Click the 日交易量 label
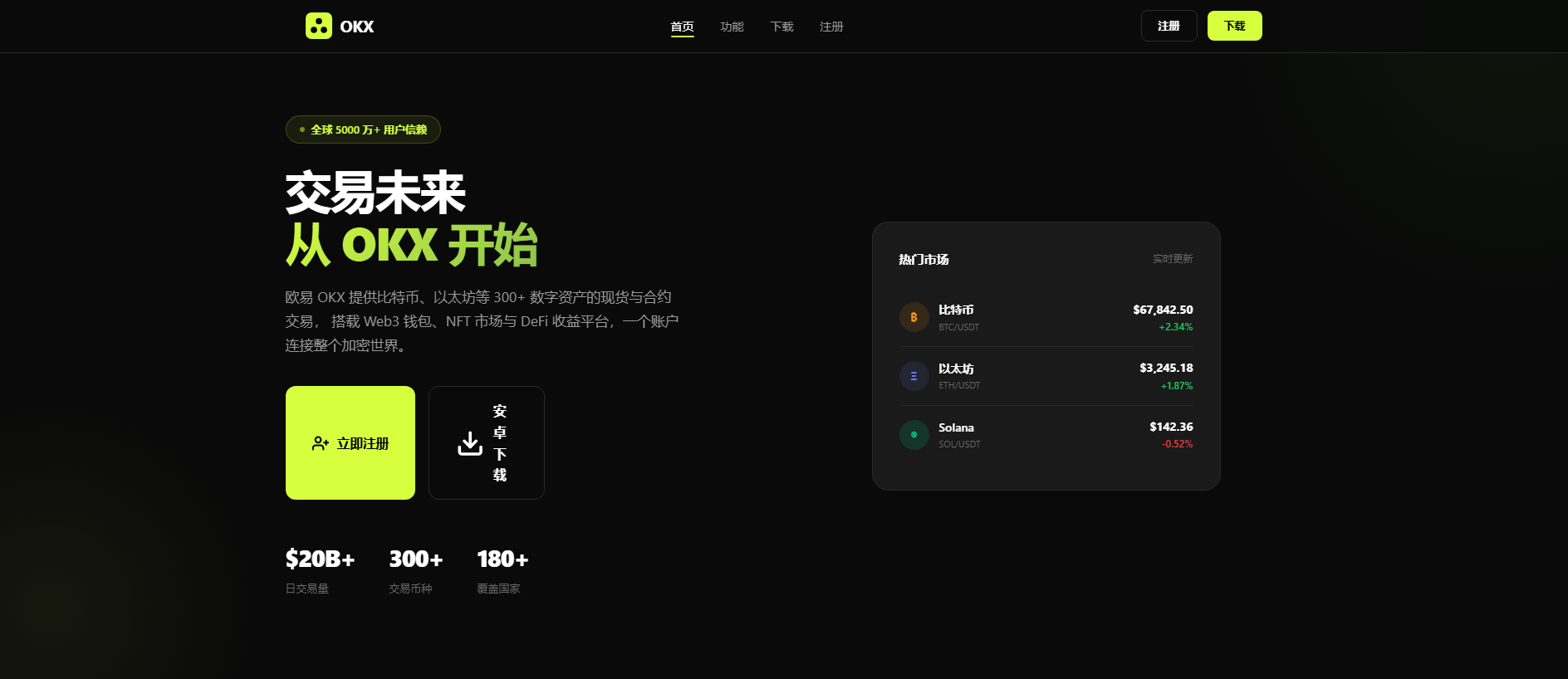 pyautogui.click(x=307, y=589)
